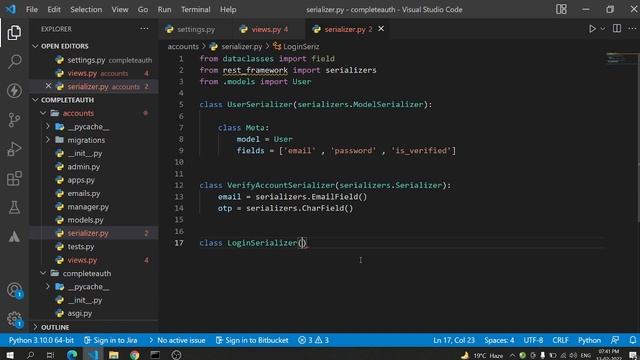Open the Explorer view in activity bar
640x360 pixels.
point(14,33)
